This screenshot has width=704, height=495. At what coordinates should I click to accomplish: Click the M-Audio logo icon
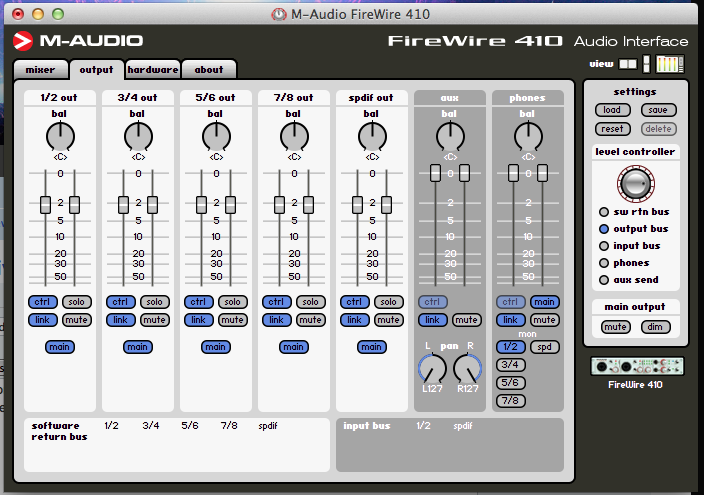click(23, 42)
